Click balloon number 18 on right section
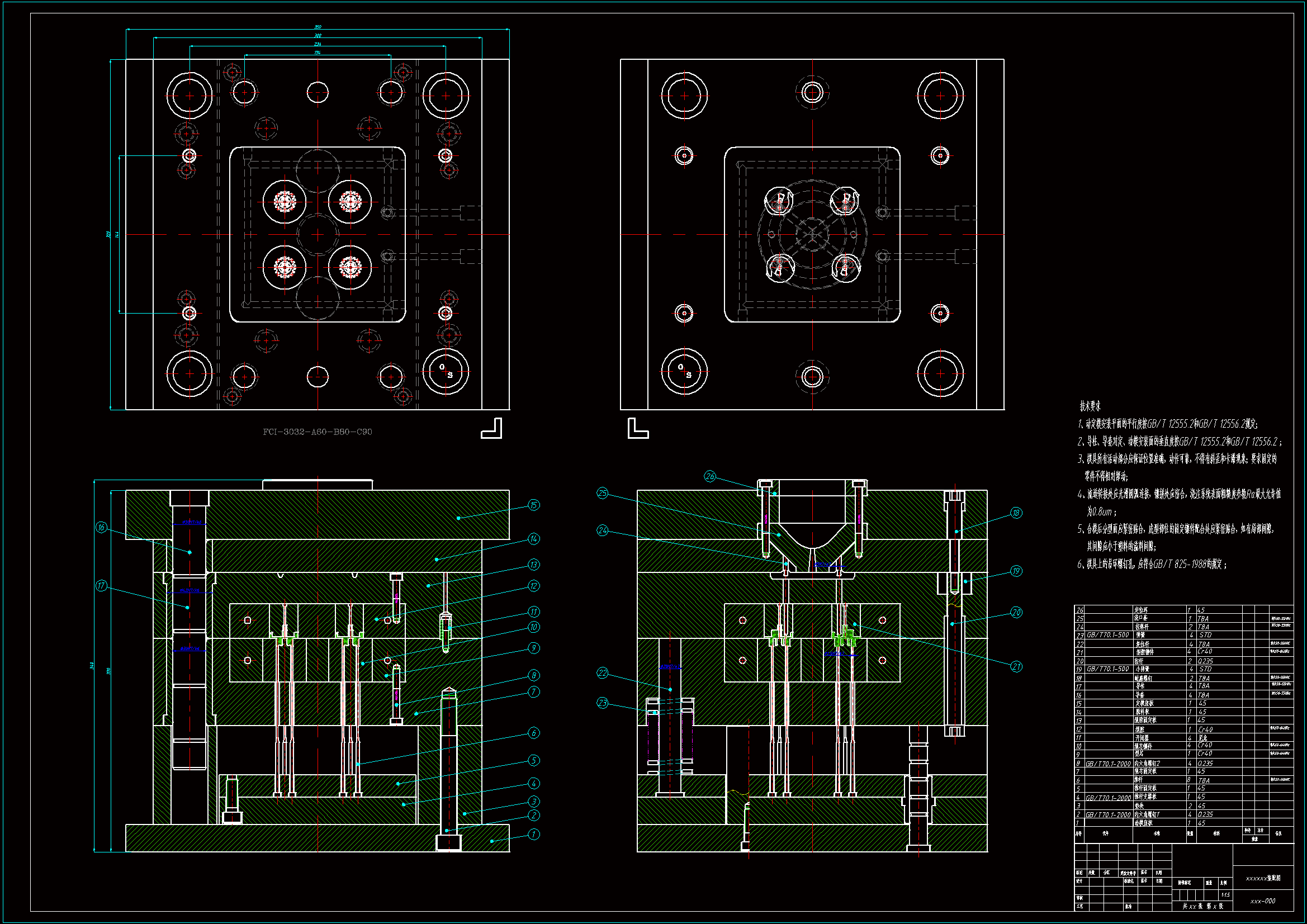Image resolution: width=1307 pixels, height=924 pixels. coord(1016,513)
